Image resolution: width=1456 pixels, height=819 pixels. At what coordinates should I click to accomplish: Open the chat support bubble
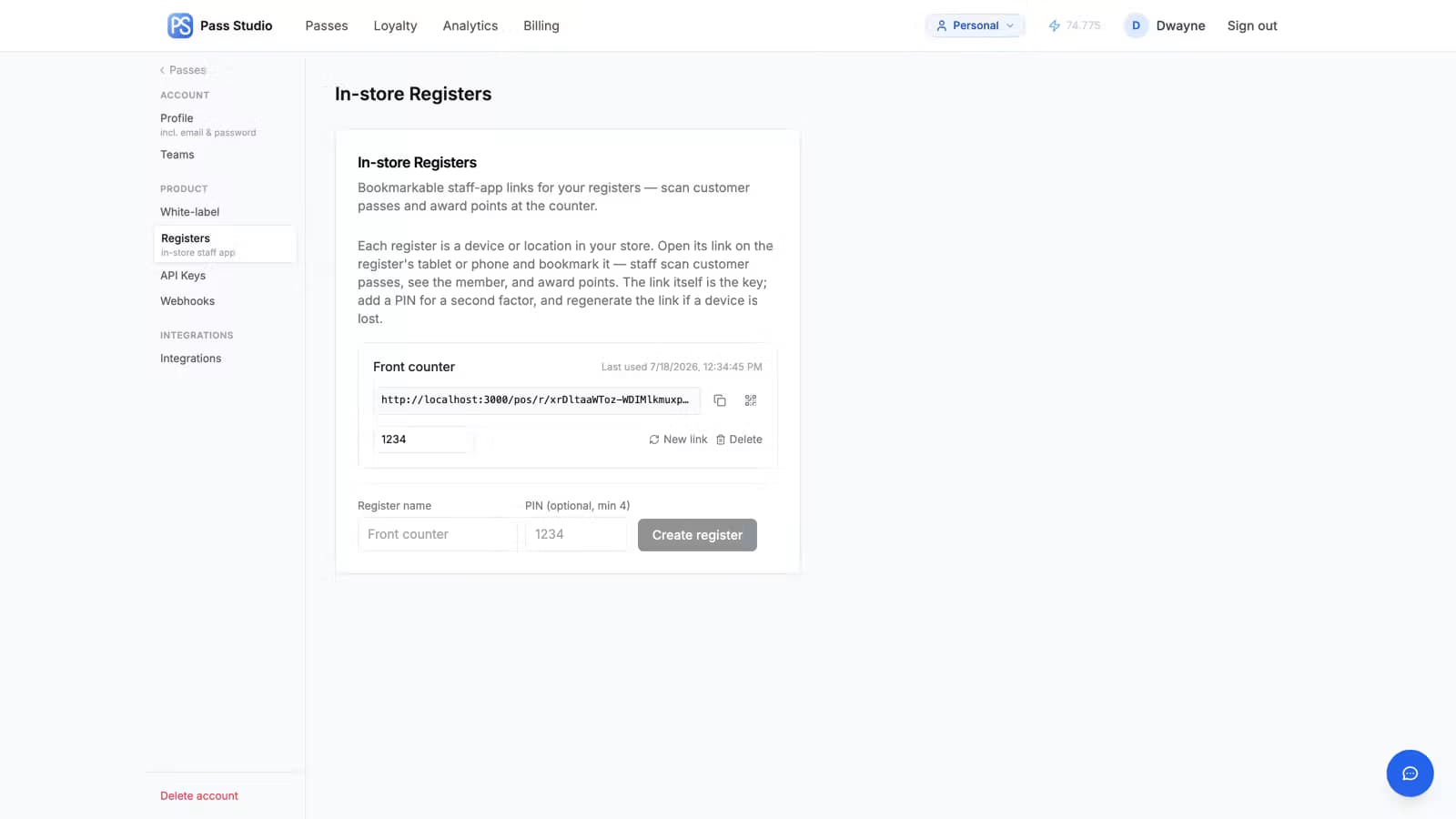point(1410,773)
